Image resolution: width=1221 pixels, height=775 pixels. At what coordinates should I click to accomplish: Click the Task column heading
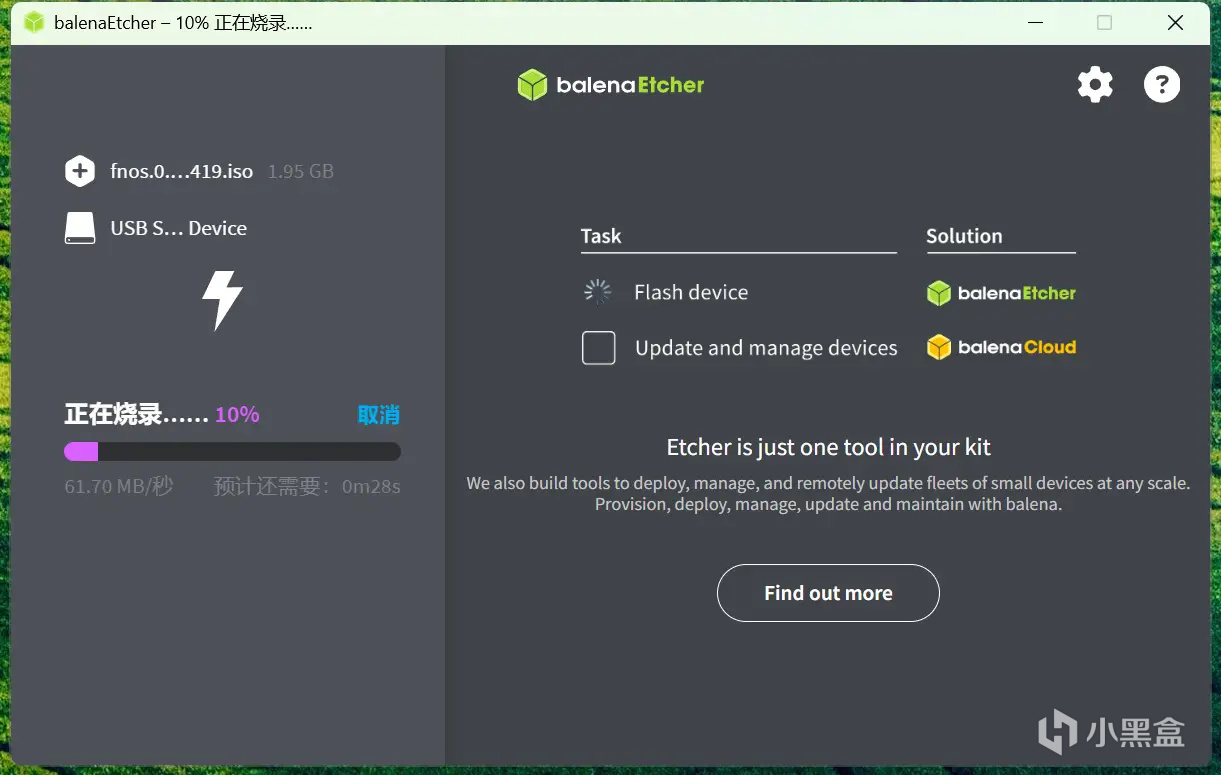(601, 236)
